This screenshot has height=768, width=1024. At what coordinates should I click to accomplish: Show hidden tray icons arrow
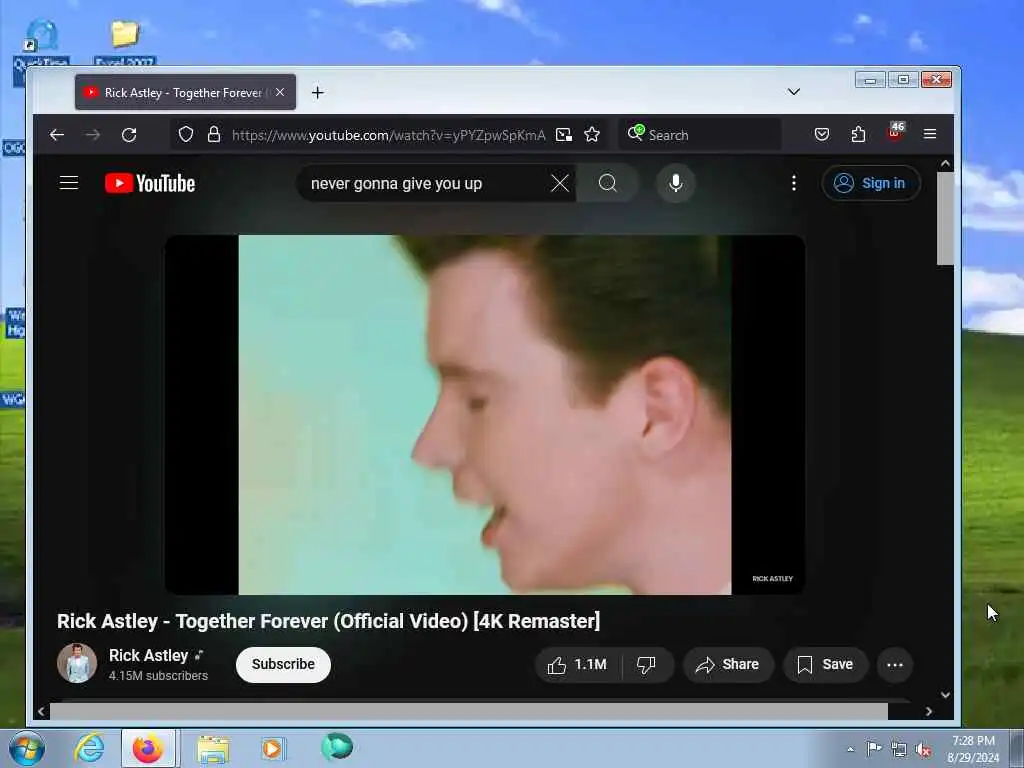pyautogui.click(x=850, y=750)
